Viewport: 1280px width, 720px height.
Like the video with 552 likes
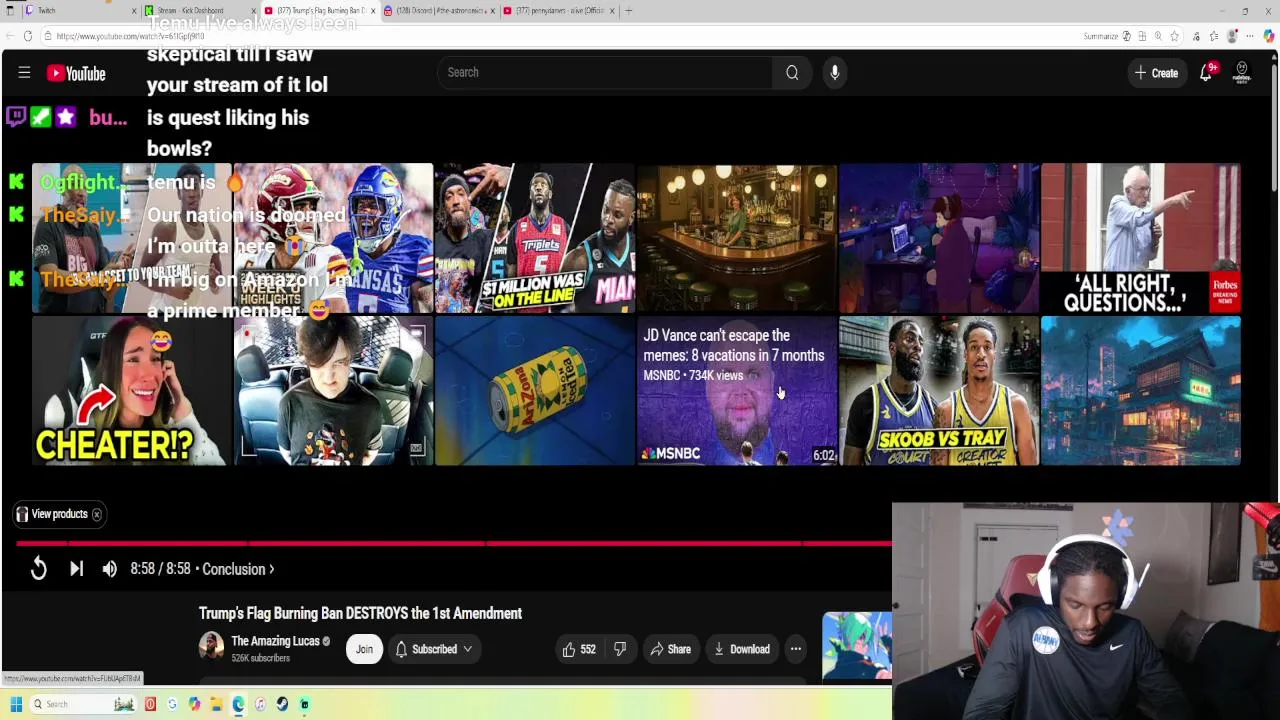pyautogui.click(x=578, y=649)
